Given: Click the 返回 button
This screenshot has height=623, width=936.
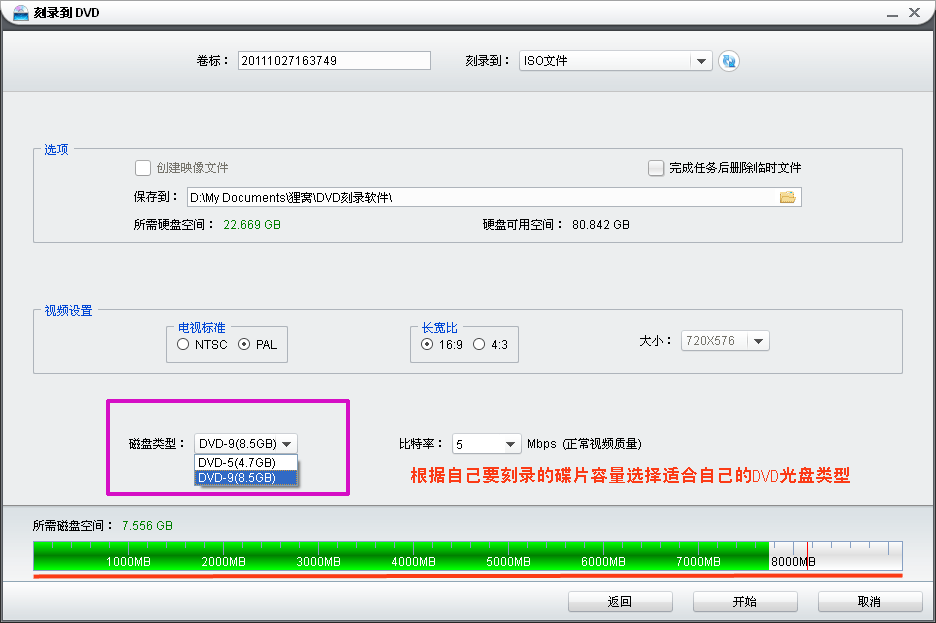Looking at the screenshot, I should (620, 602).
